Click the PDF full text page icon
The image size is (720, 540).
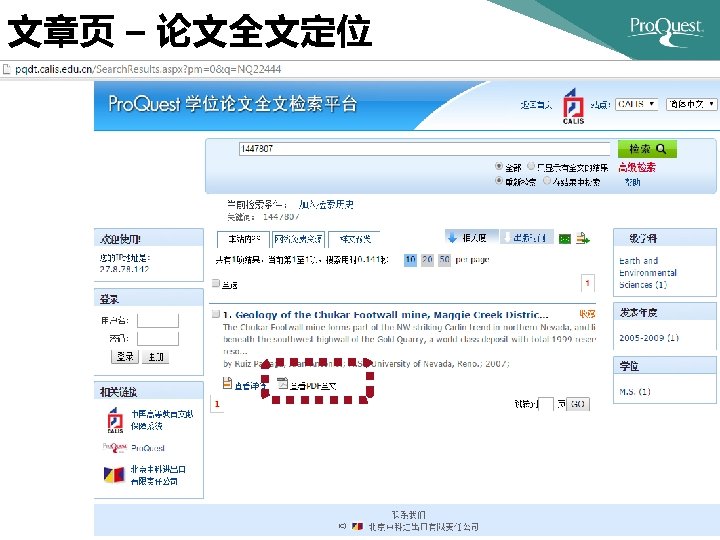click(283, 383)
